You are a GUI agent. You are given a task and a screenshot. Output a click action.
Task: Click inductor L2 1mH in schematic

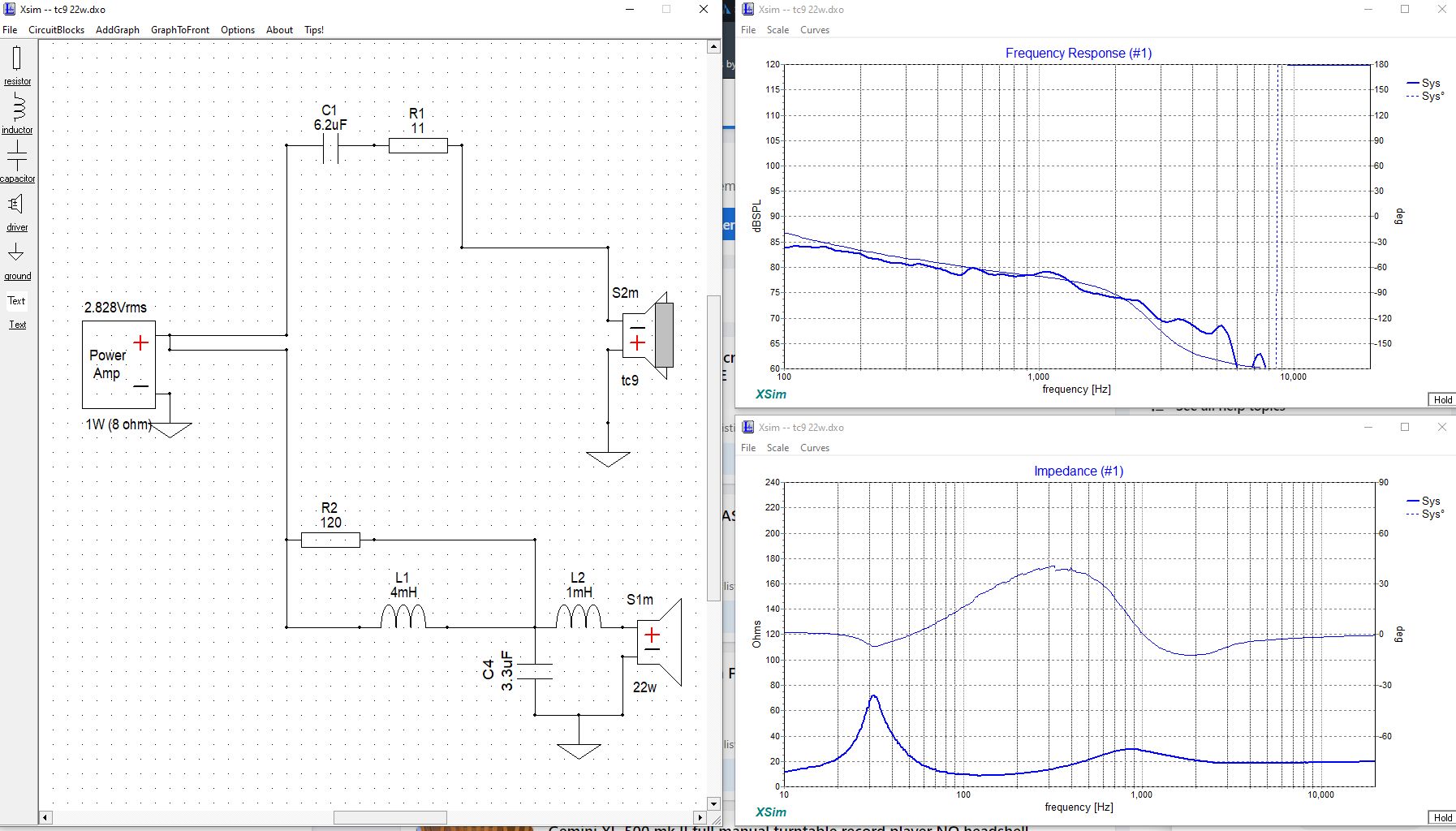point(579,617)
